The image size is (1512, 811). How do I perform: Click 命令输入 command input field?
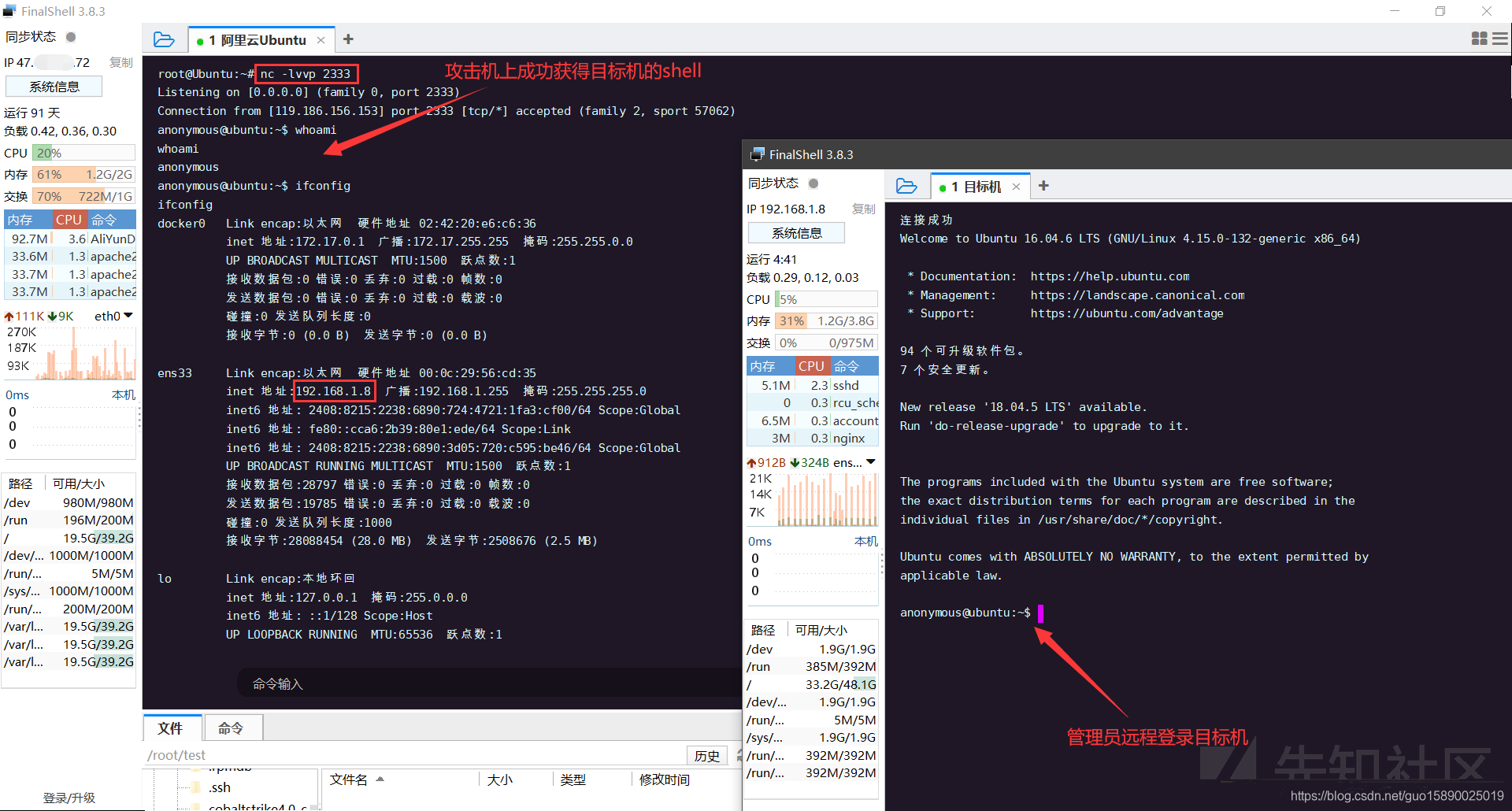coord(488,683)
